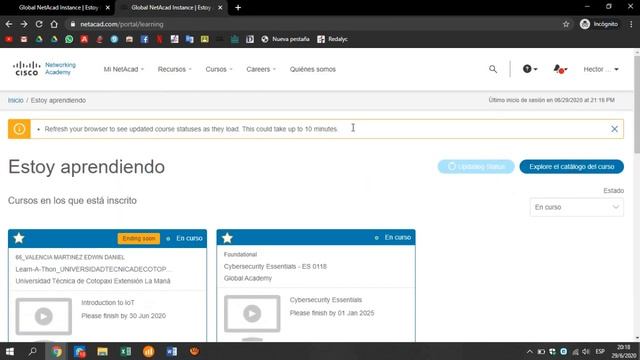Switch to the first Global NetAcad browser tab
The width and height of the screenshot is (640, 360).
(59, 8)
